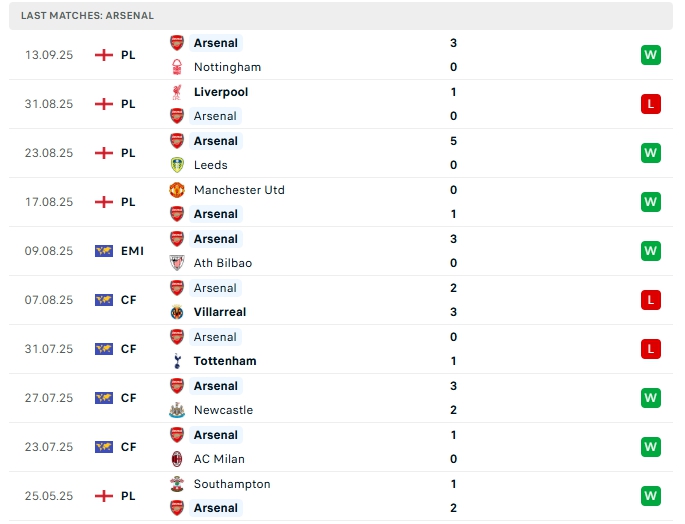Viewport: 685px width, 524px height.
Task: Open the Tottenham team link
Action: pyautogui.click(x=225, y=361)
